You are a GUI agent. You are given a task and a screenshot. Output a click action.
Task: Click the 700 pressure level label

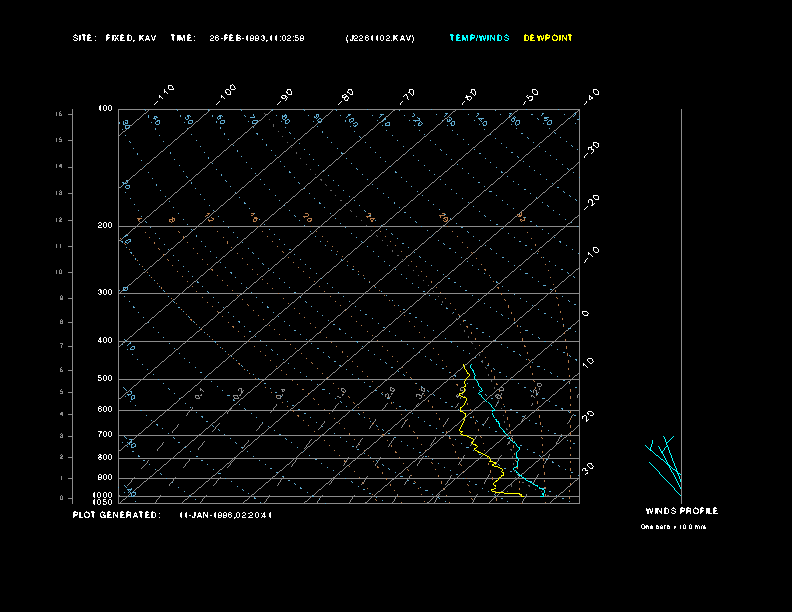pyautogui.click(x=105, y=434)
